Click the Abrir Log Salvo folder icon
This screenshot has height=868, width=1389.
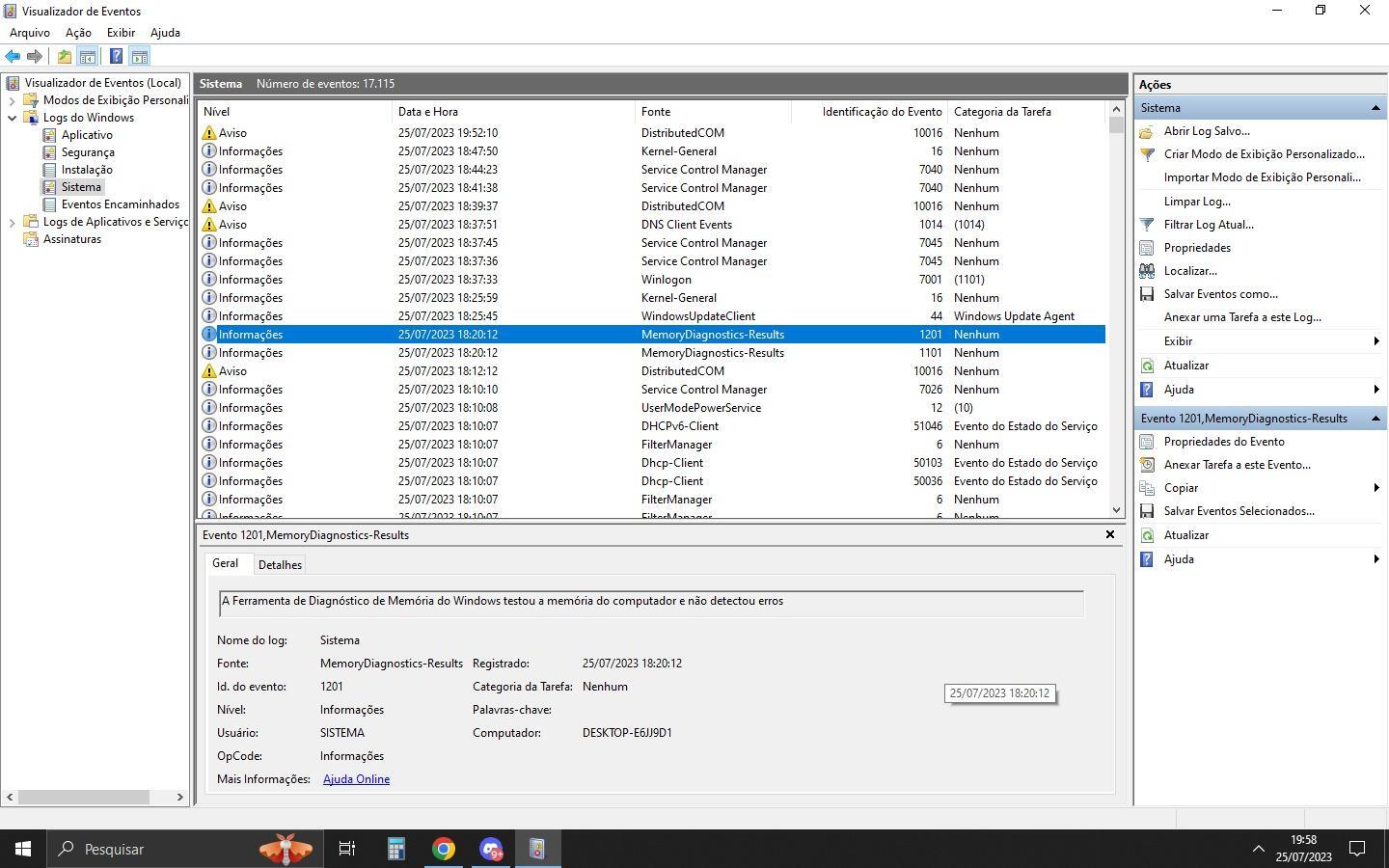point(1147,131)
